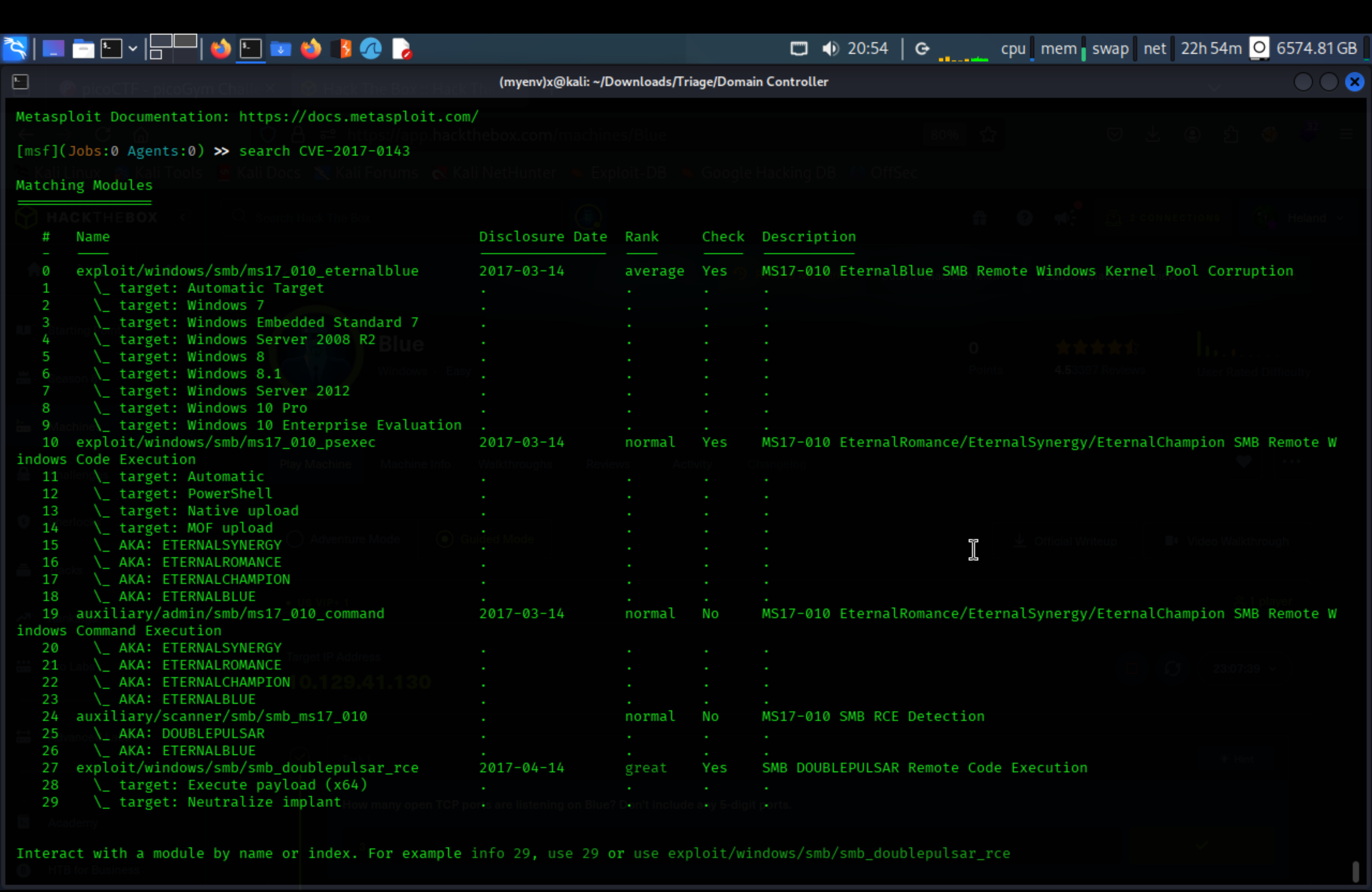The image size is (1372, 892).
Task: Click 'target: Windows 10 Enterprise Evaluation' row
Action: (290, 425)
